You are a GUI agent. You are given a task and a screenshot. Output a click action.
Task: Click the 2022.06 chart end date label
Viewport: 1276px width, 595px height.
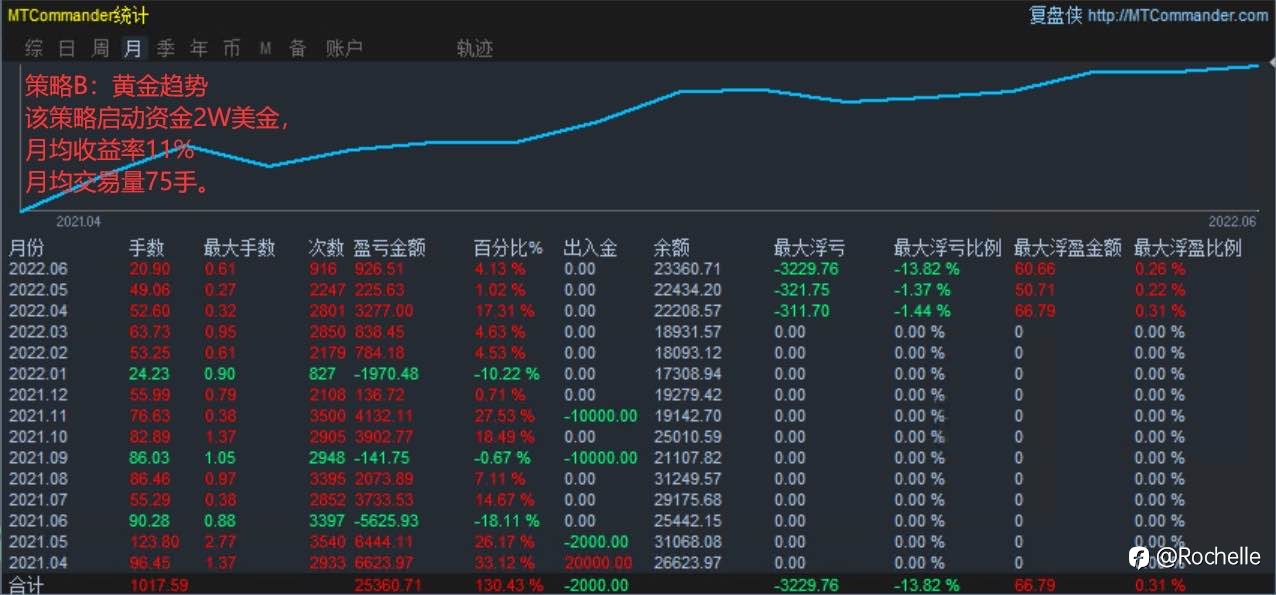(1231, 221)
